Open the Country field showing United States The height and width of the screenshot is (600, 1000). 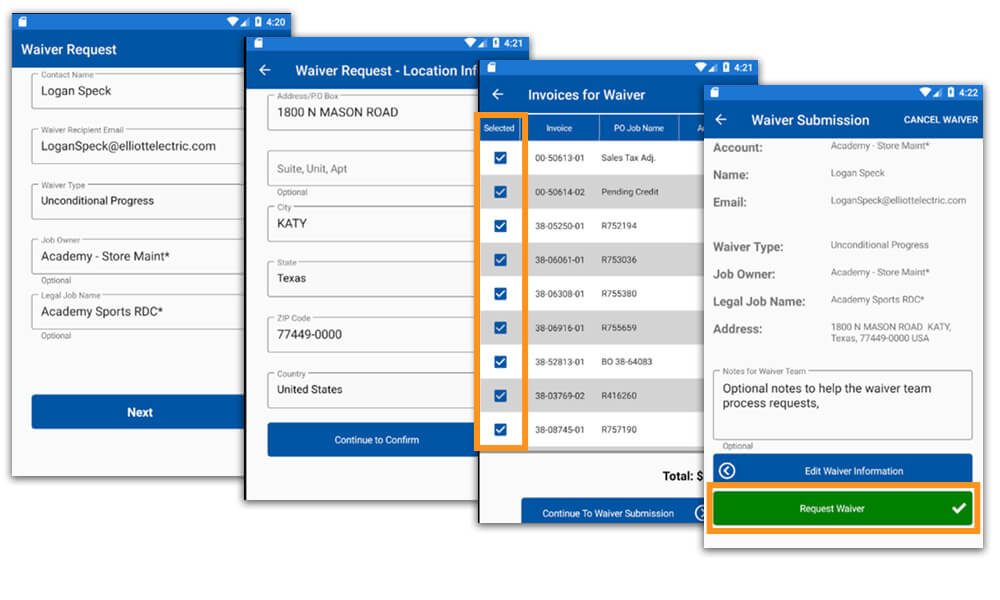pyautogui.click(x=370, y=389)
